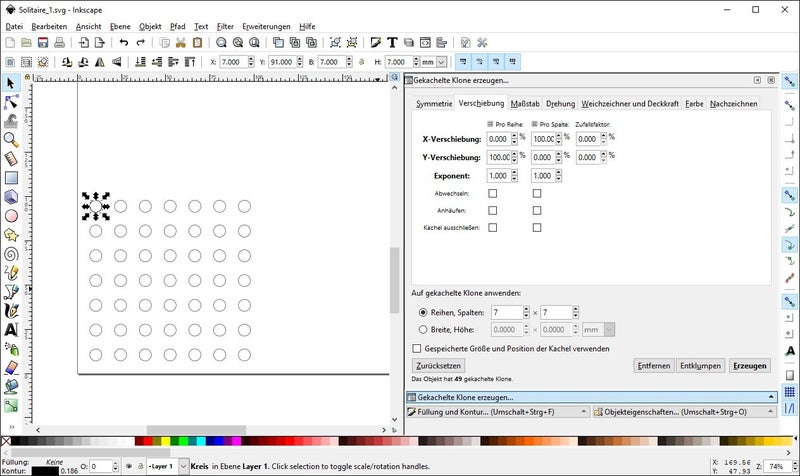Image resolution: width=800 pixels, height=476 pixels.
Task: Select the Zoom magnifier tool
Action: (11, 139)
